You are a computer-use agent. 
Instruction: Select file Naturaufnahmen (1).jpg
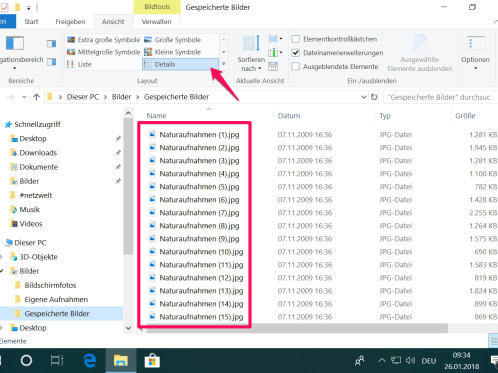pos(199,135)
